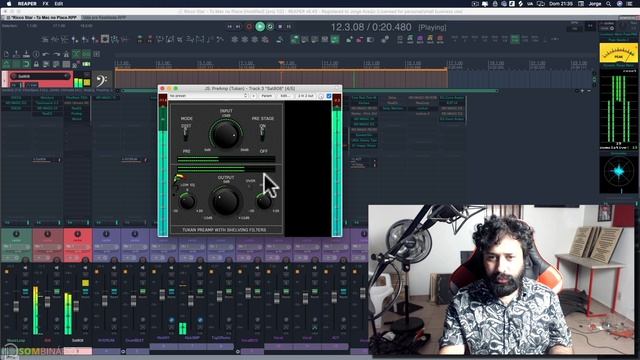This screenshot has height=360, width=640.
Task: Click the Edit button in plugin window
Action: point(284,96)
